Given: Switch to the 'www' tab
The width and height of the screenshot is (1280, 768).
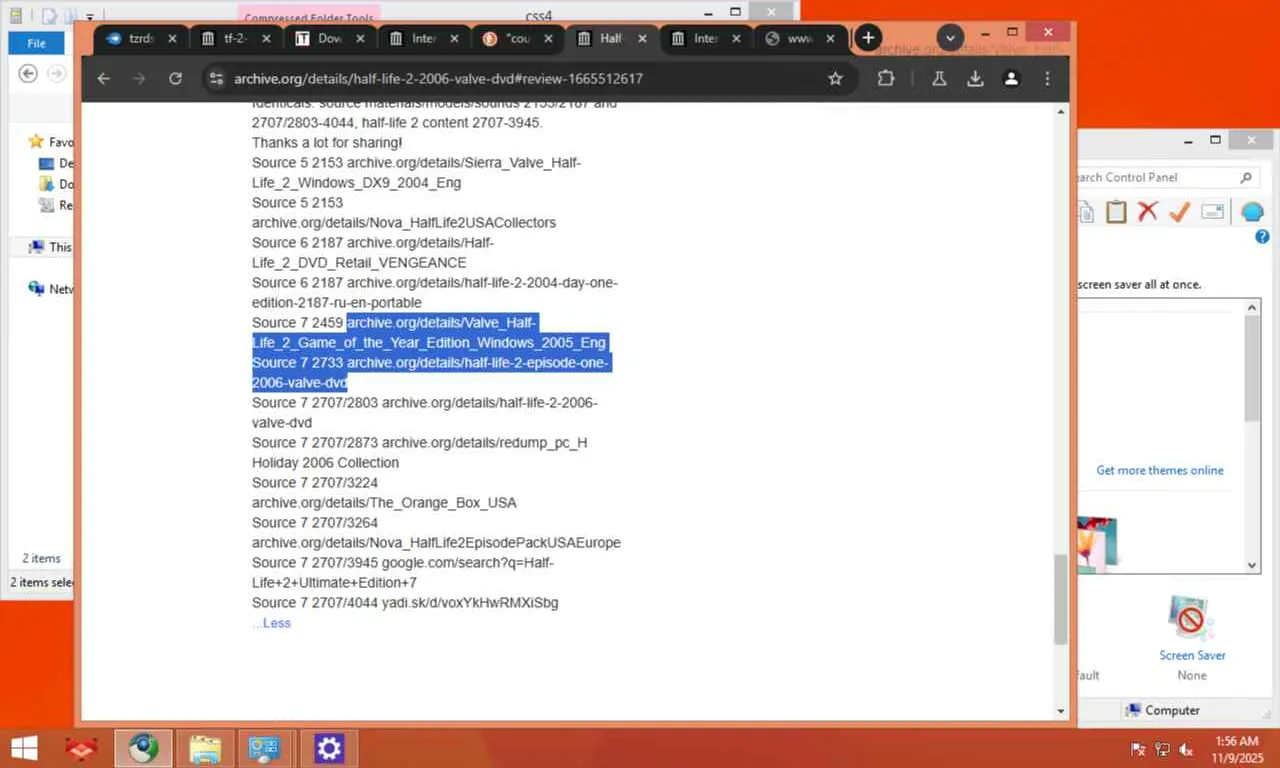Looking at the screenshot, I should [x=800, y=38].
